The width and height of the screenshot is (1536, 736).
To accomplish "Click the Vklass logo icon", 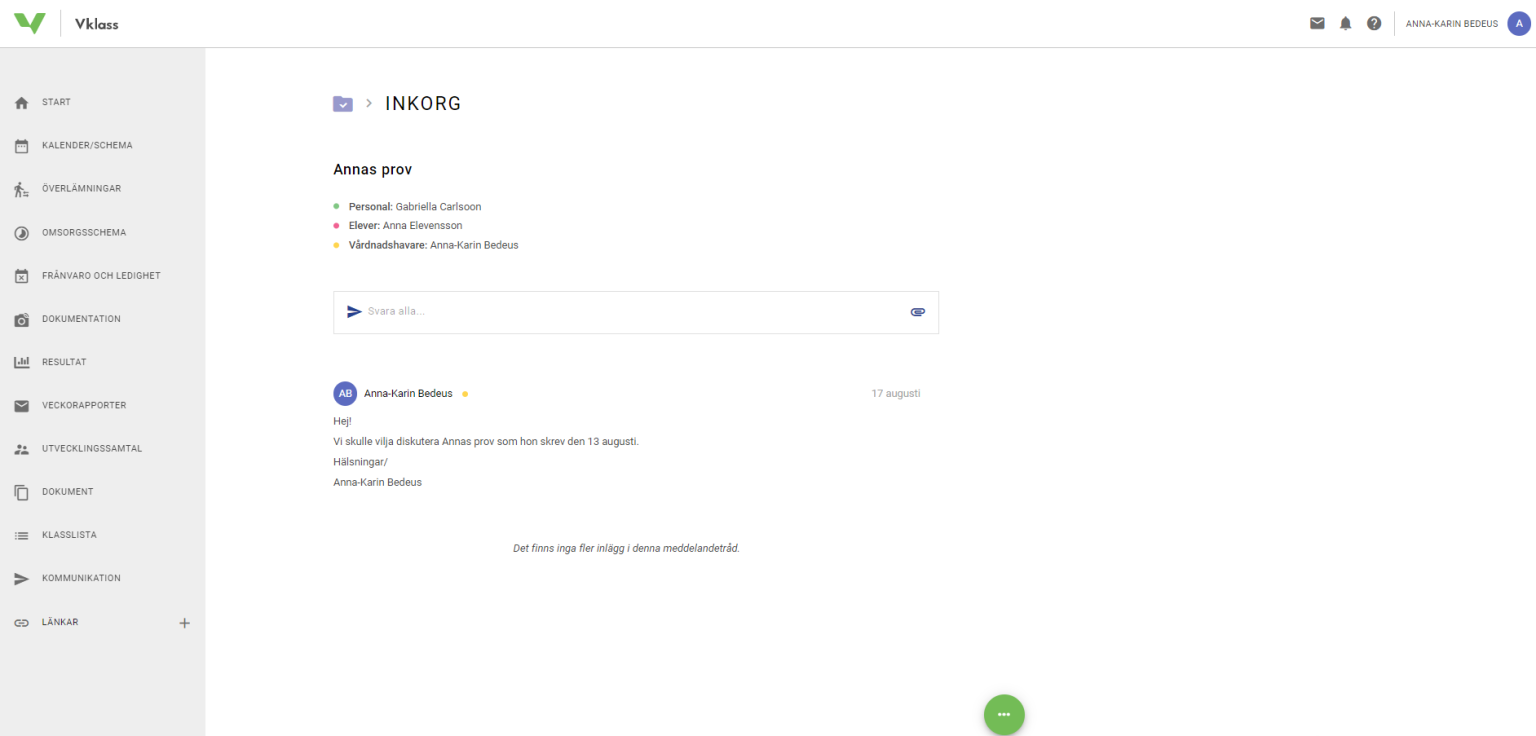I will tap(30, 23).
